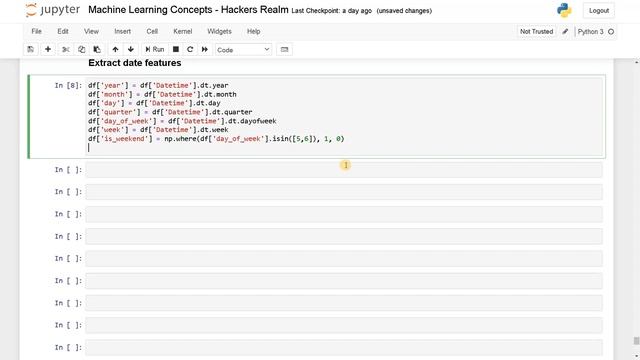Select the fourth empty code cell
The width and height of the screenshot is (640, 360).
[x=344, y=236]
